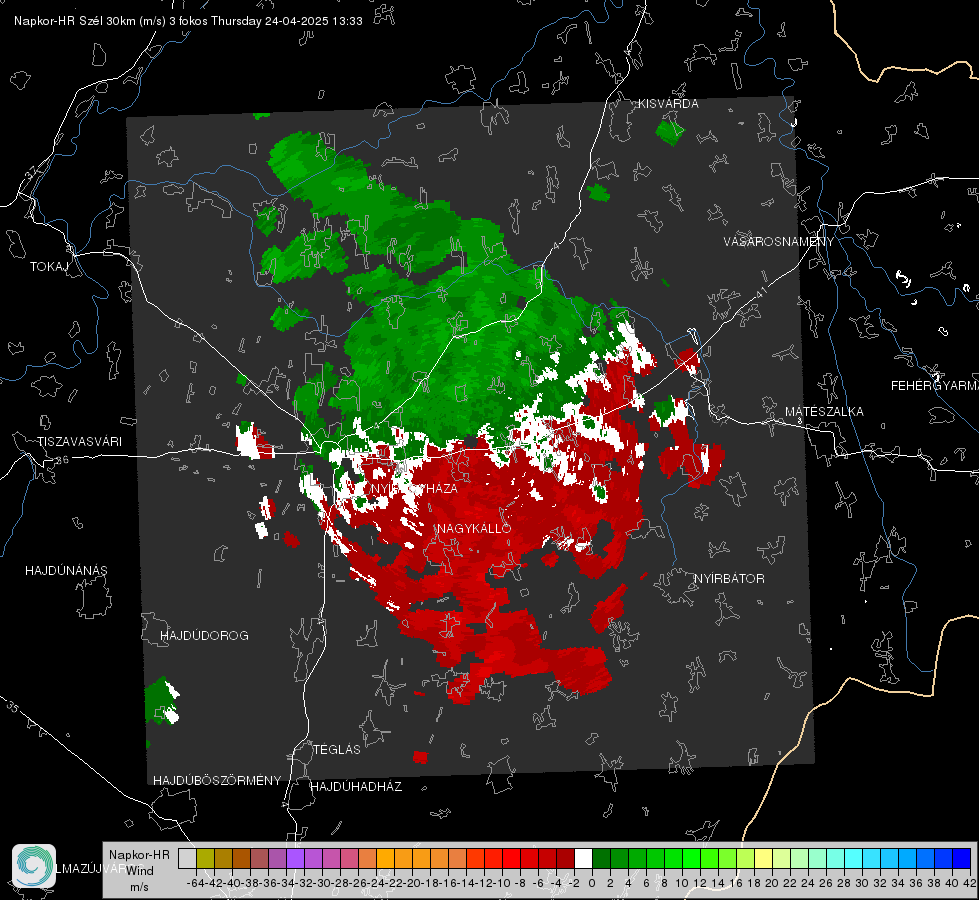Select the purple legend swatch at -34
This screenshot has width=979, height=900.
coord(295,858)
